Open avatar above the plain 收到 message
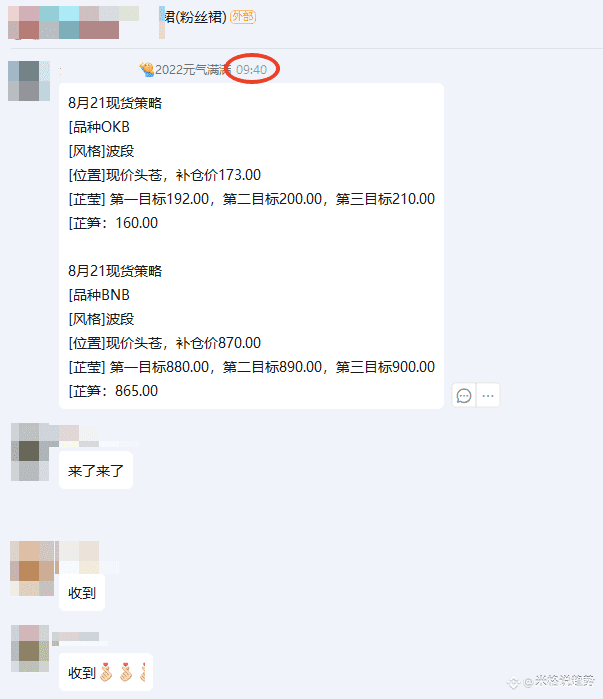The width and height of the screenshot is (603, 699). tap(32, 568)
